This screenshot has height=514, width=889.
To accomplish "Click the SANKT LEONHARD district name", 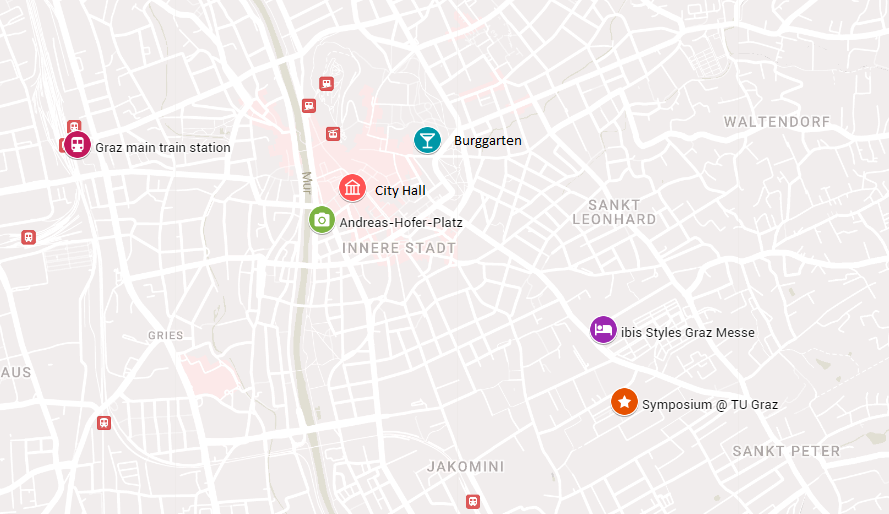I will pyautogui.click(x=614, y=212).
